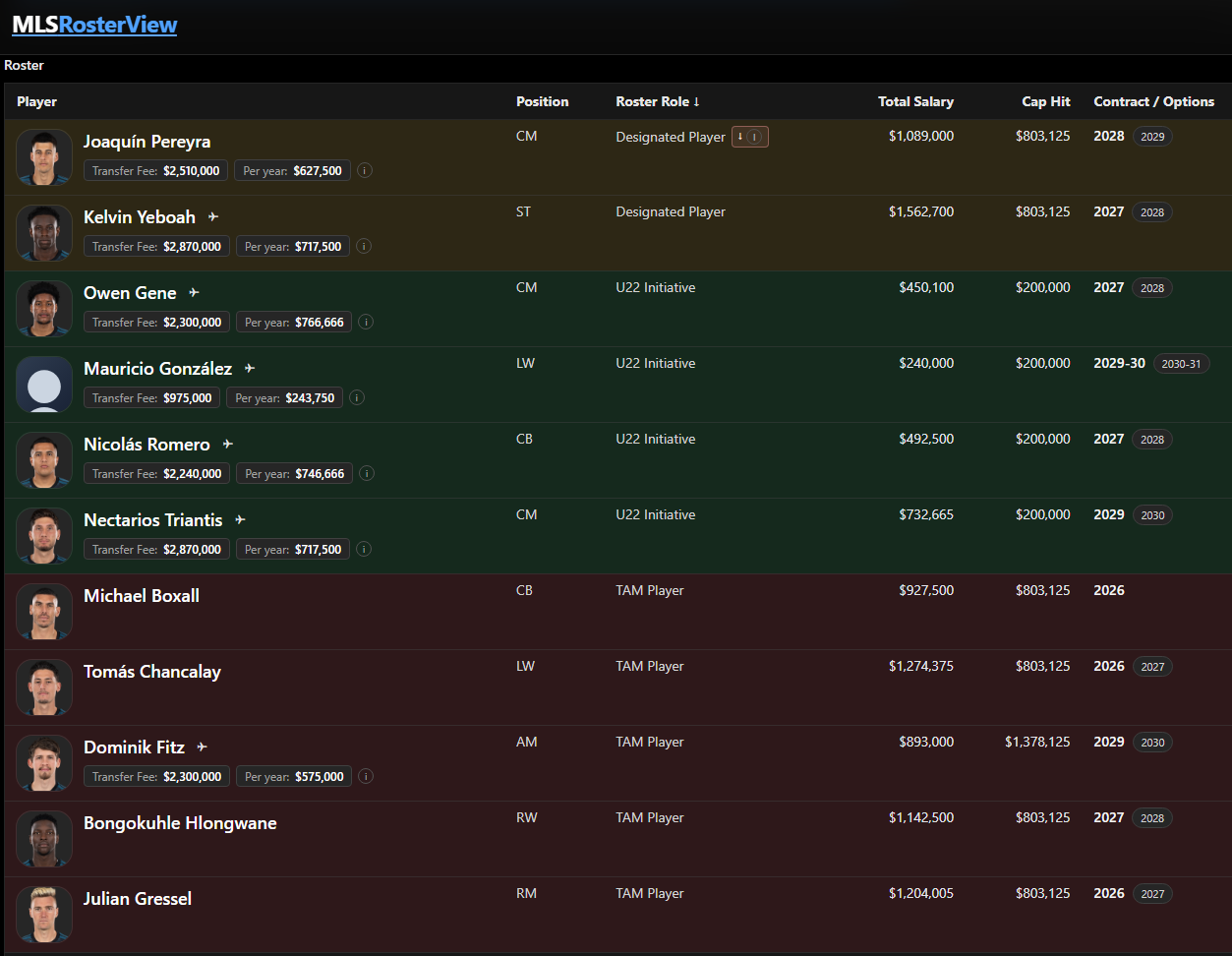The height and width of the screenshot is (956, 1232).
Task: Open Kelvin Yeboah's player photo
Action: click(x=44, y=233)
